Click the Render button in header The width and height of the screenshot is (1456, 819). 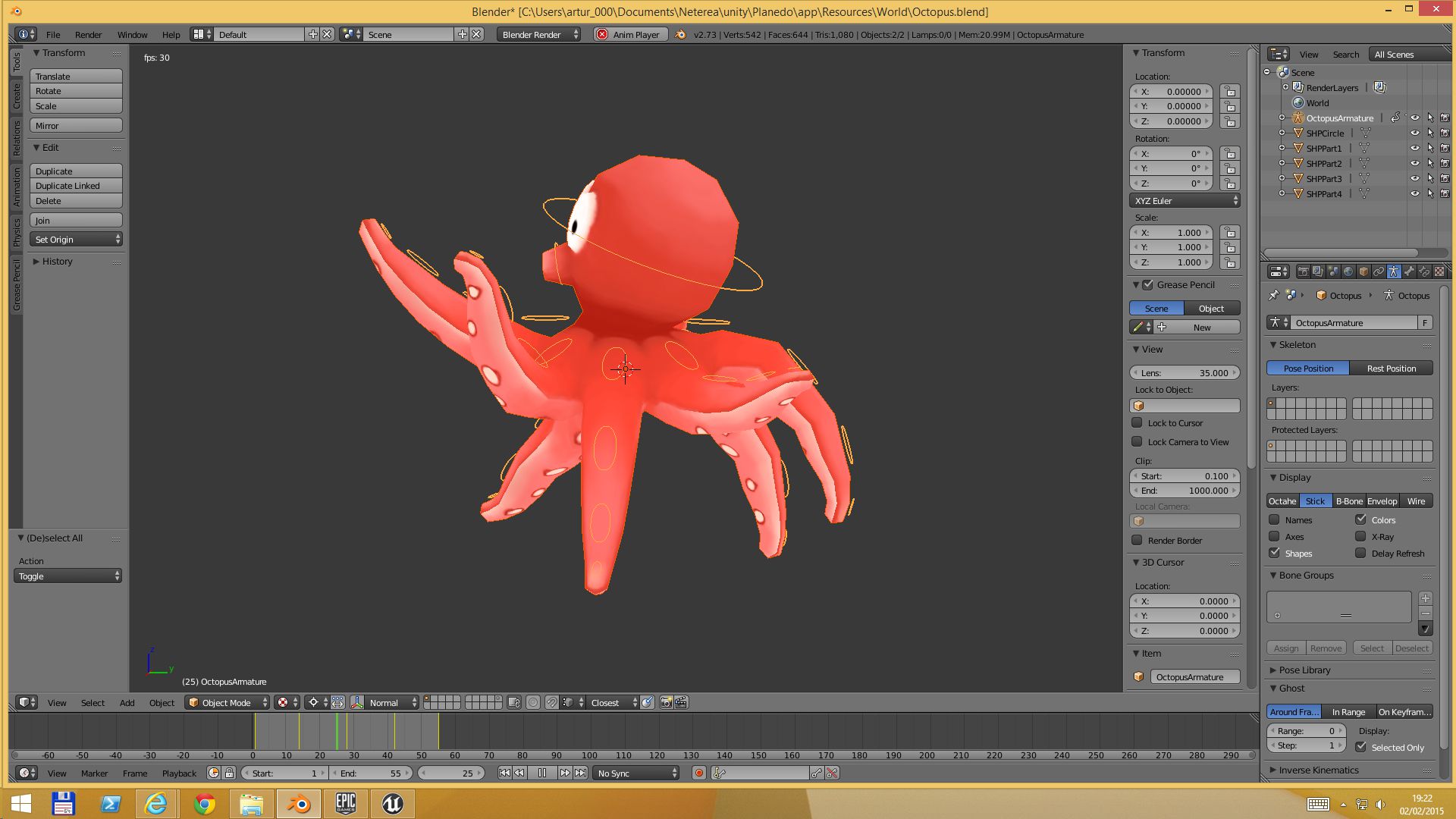tap(89, 34)
